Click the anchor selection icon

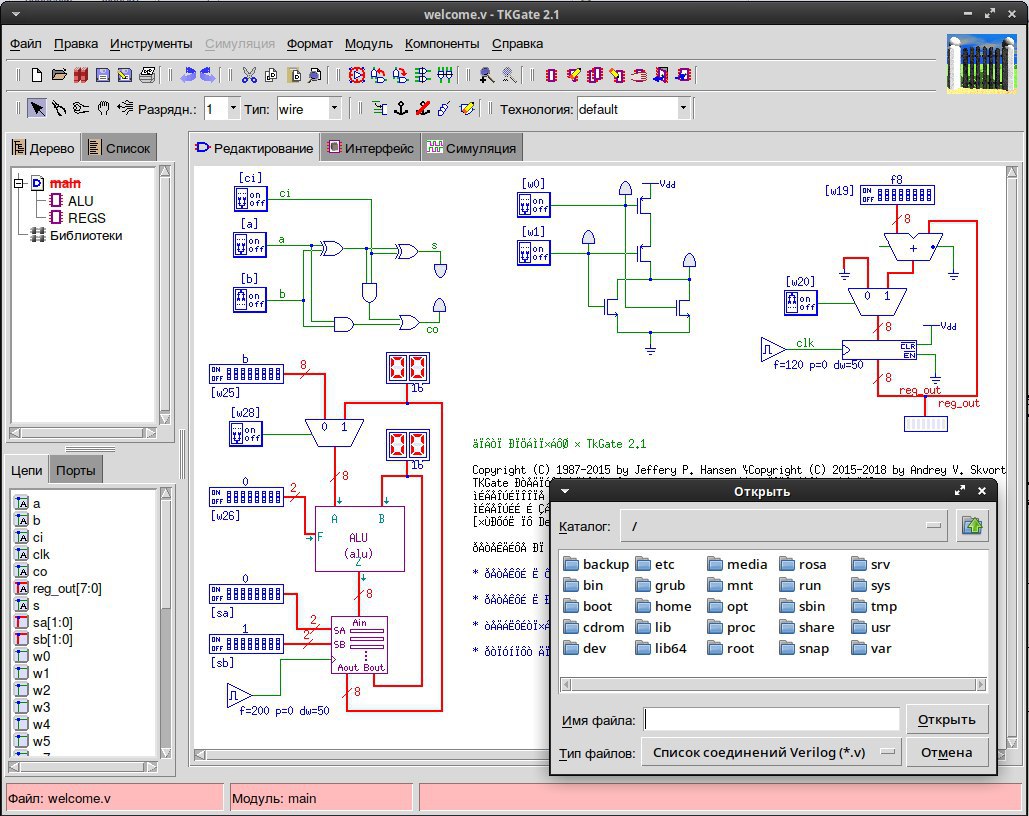pos(401,108)
